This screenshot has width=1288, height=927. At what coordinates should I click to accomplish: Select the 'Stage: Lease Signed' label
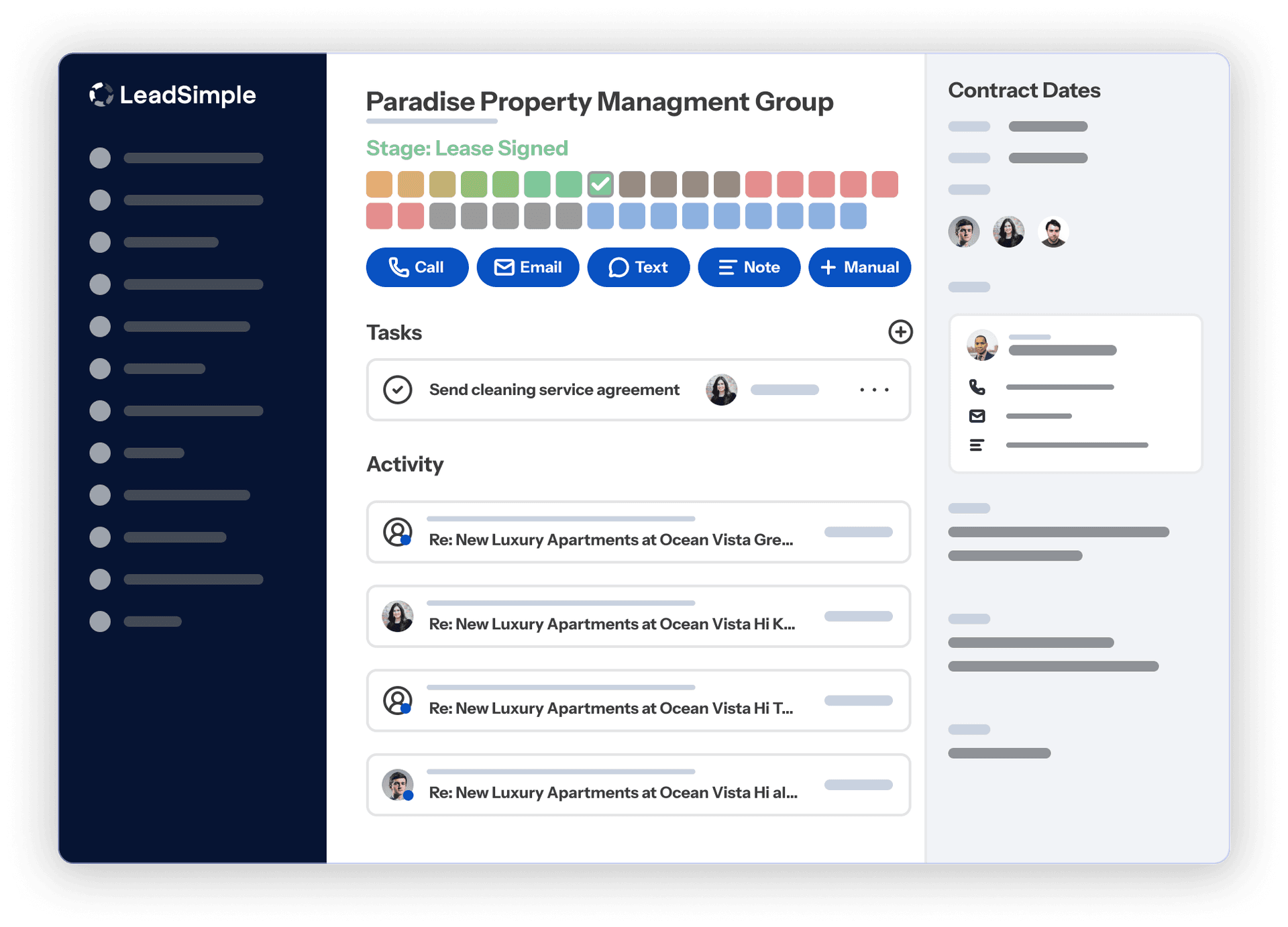467,148
